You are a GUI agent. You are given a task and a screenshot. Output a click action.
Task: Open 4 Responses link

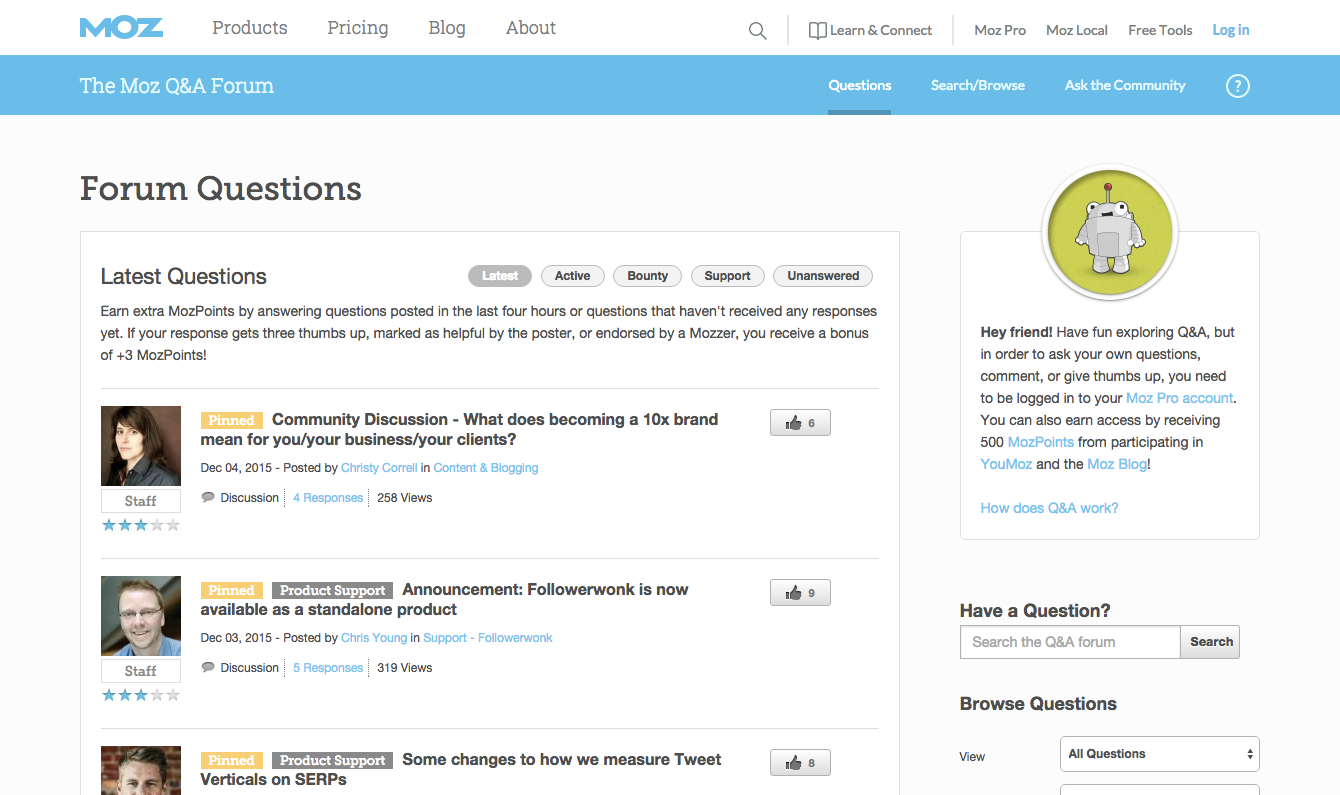coord(328,498)
